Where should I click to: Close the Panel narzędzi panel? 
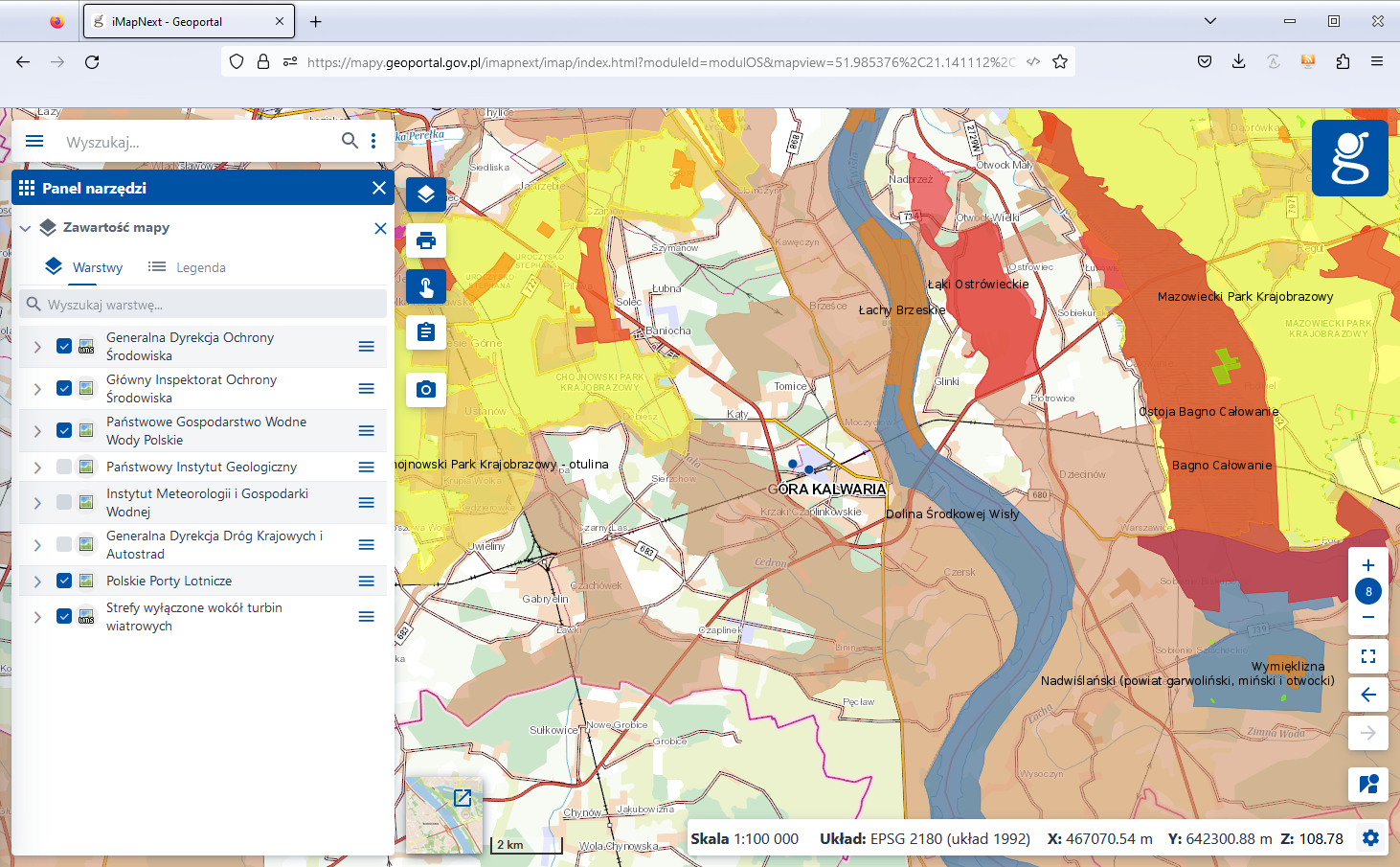pyautogui.click(x=379, y=188)
